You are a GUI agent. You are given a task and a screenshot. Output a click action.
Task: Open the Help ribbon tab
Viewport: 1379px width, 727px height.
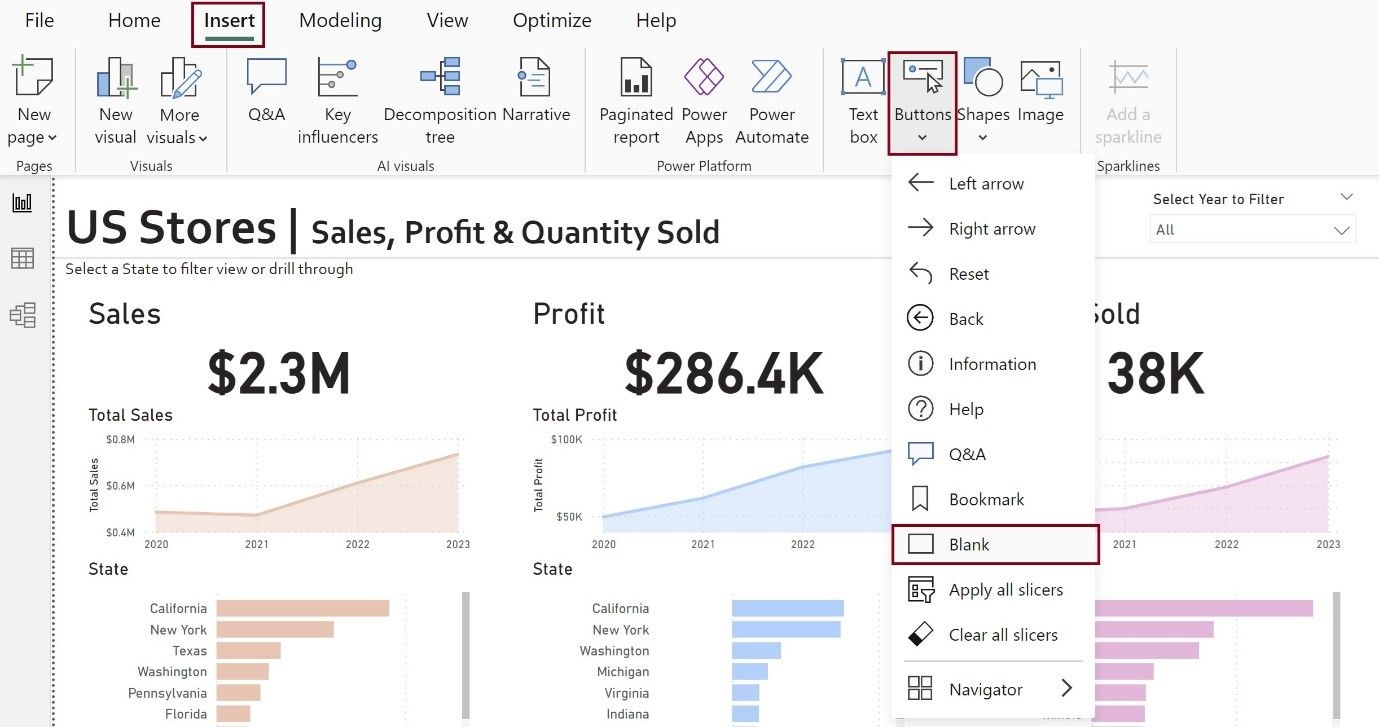[656, 20]
